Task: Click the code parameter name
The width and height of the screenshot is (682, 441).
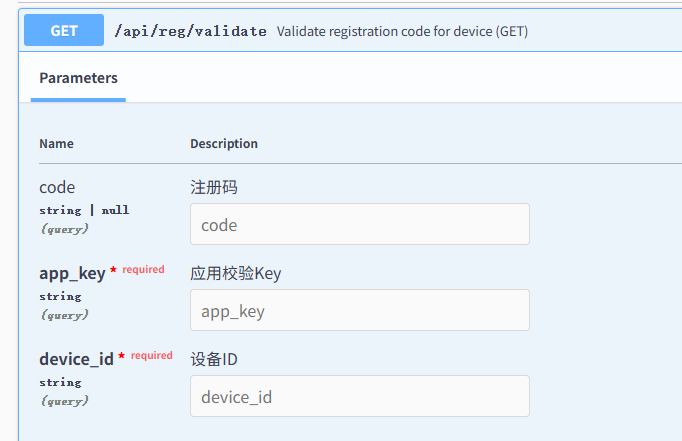Action: (57, 187)
